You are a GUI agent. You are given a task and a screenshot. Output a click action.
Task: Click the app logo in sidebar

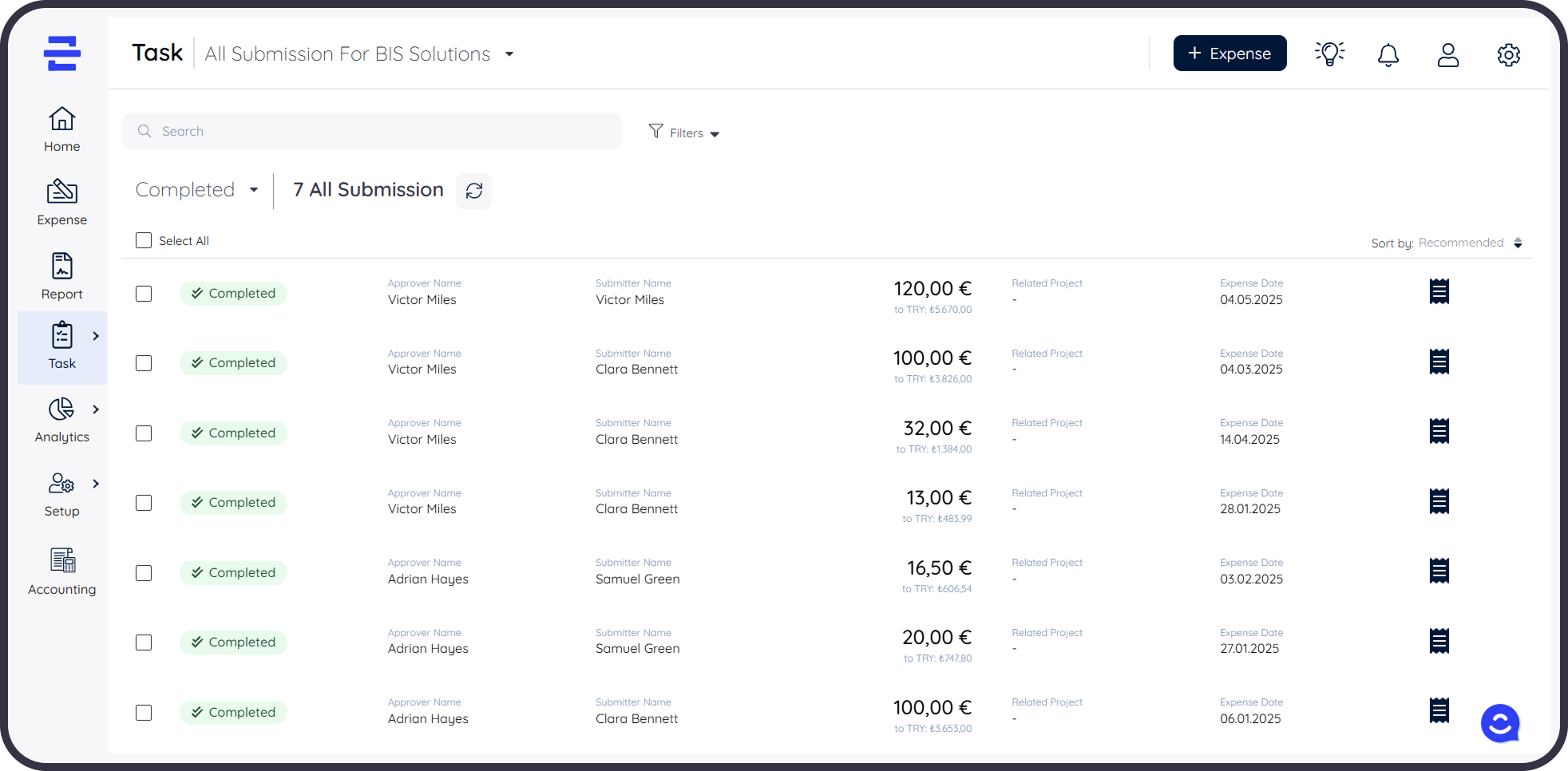pyautogui.click(x=62, y=53)
